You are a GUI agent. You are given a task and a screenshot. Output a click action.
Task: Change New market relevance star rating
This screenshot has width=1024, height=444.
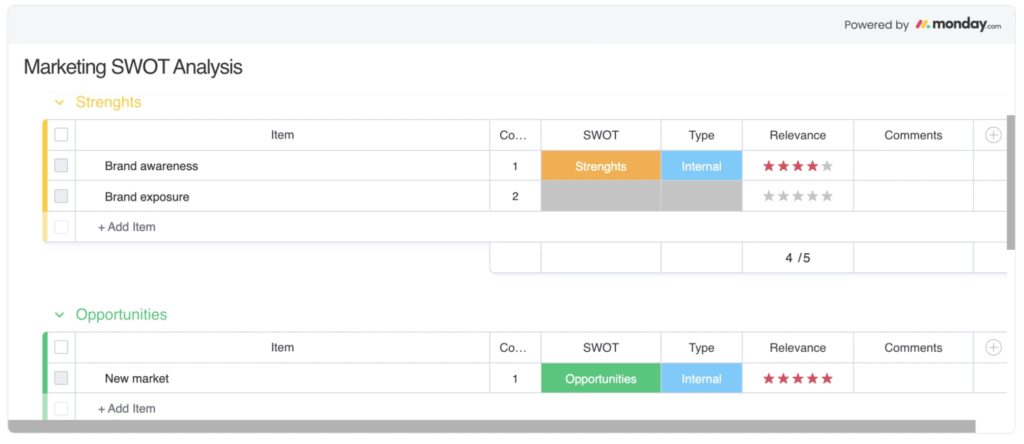pos(797,379)
